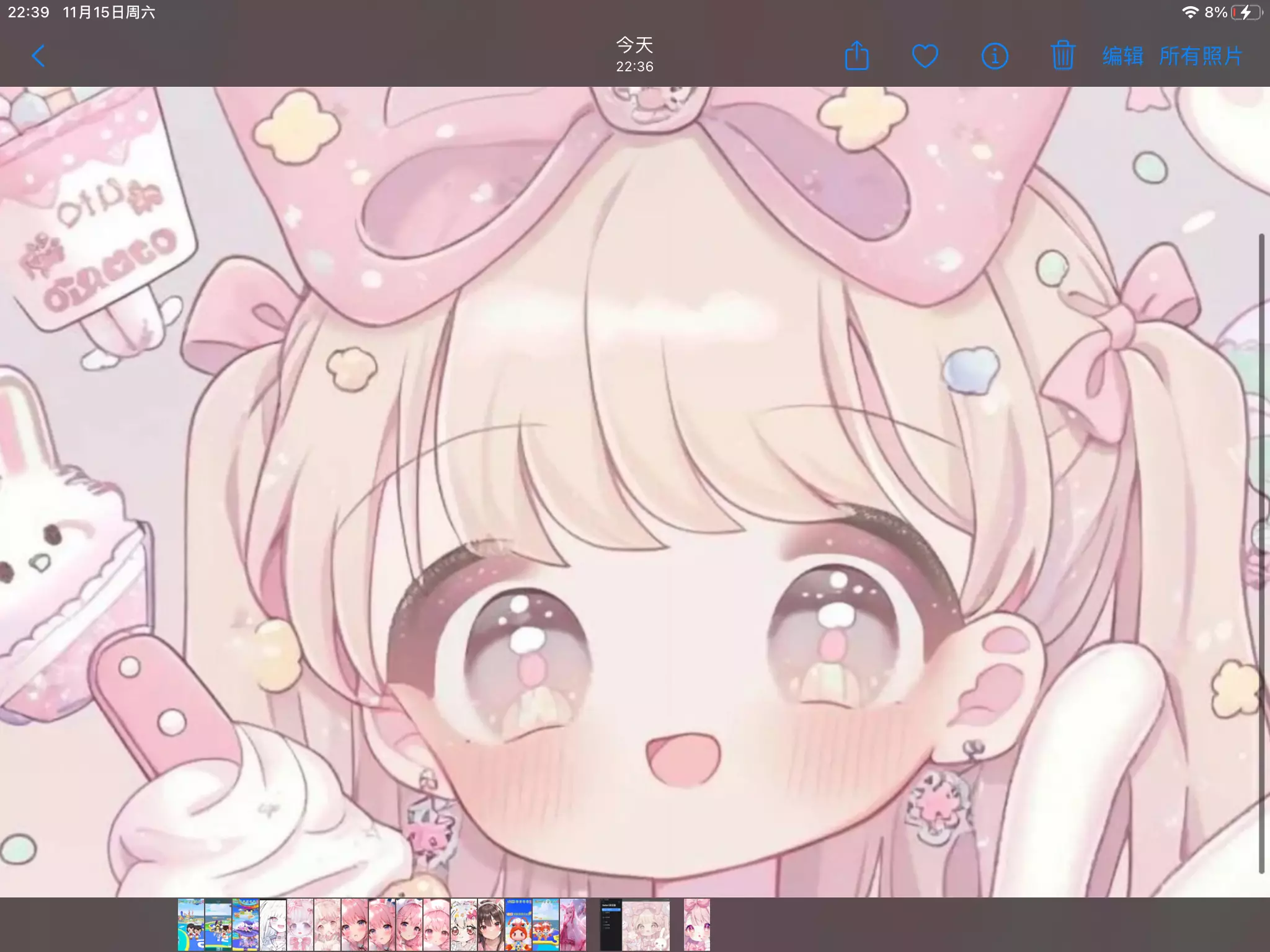Select the white sketch girl thumbnail
1270x952 pixels.
click(273, 925)
